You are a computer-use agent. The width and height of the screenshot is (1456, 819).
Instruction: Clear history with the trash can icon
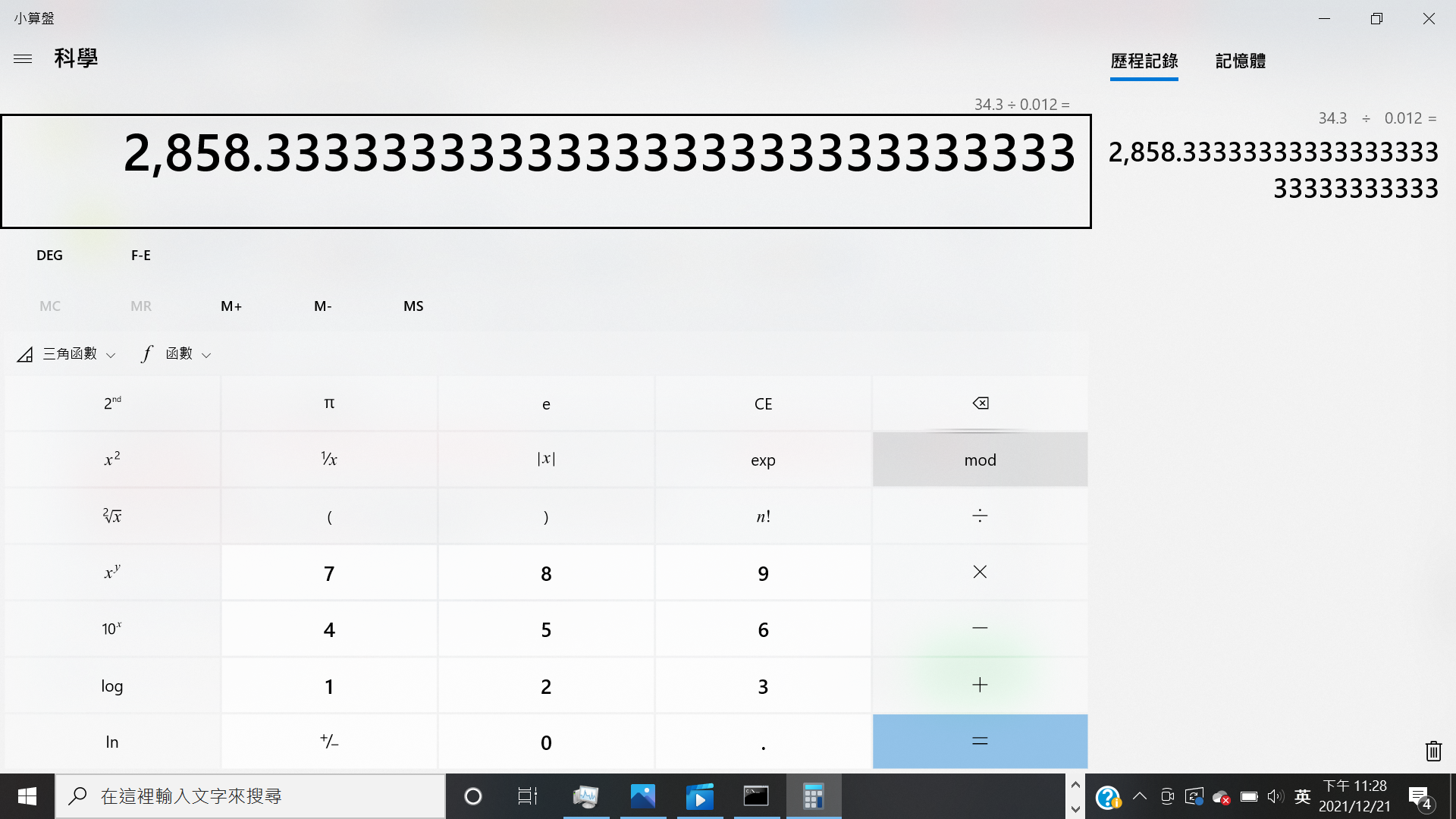pos(1432,751)
